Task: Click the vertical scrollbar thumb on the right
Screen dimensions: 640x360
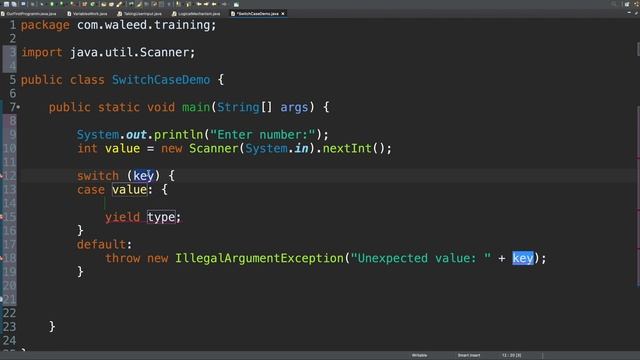Action: (x=638, y=49)
